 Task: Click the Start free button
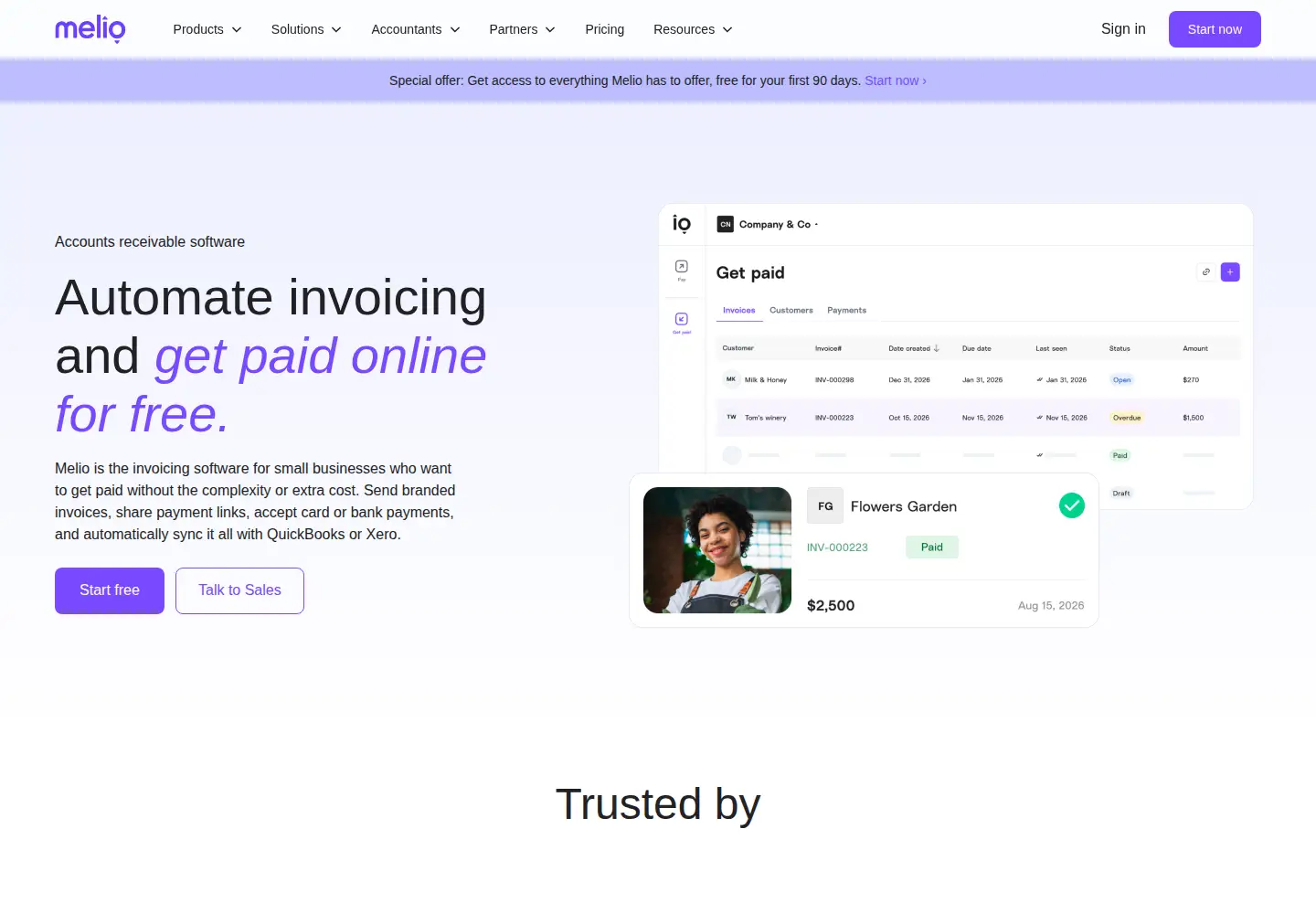(110, 590)
